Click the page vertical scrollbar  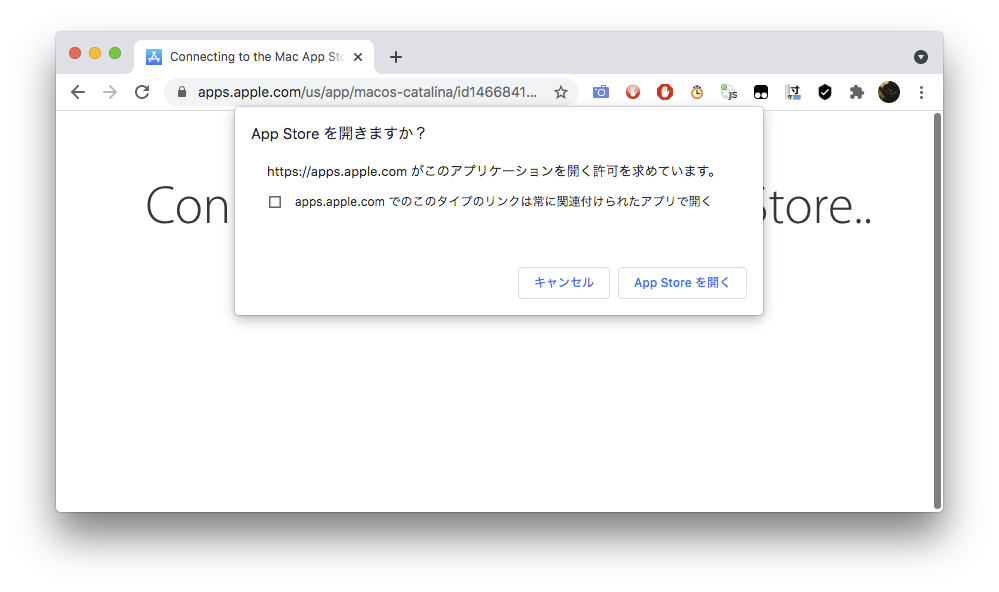[937, 311]
